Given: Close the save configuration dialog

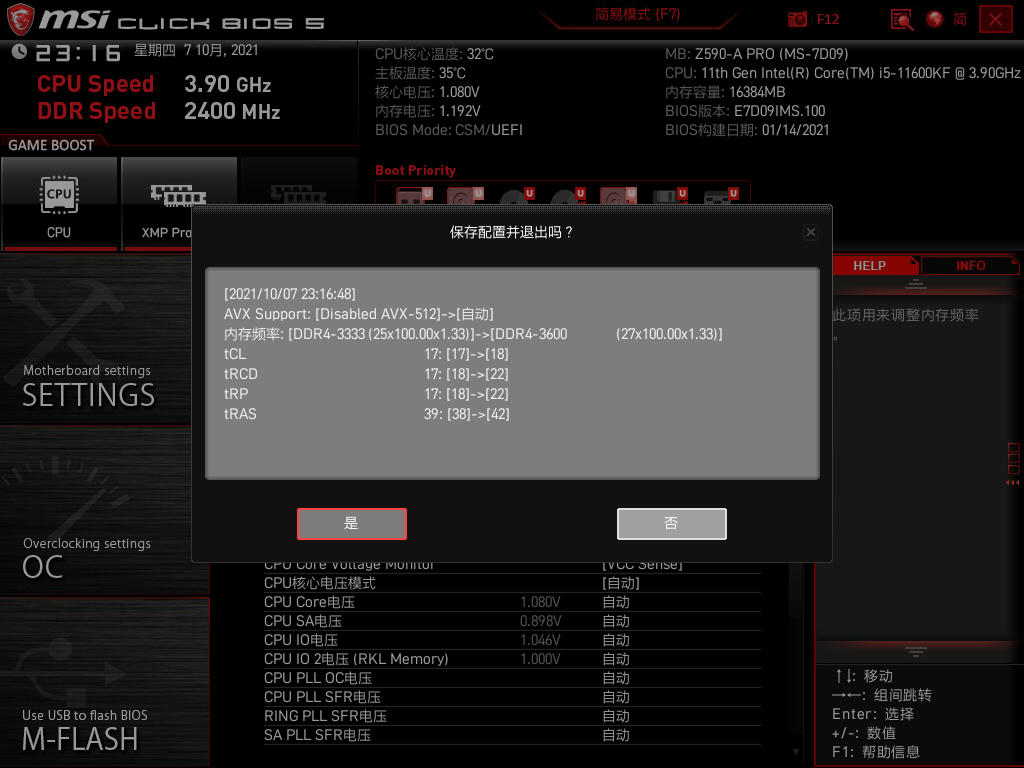Looking at the screenshot, I should pyautogui.click(x=810, y=232).
